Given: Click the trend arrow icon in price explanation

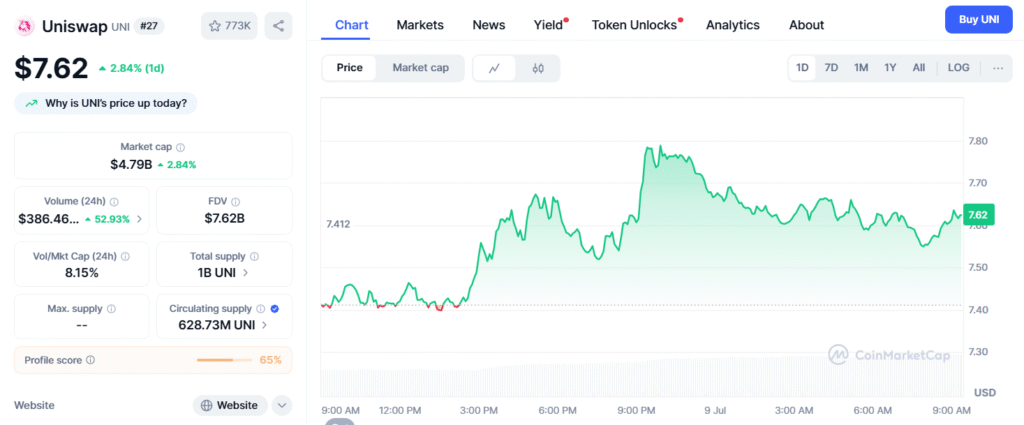Looking at the screenshot, I should point(31,103).
